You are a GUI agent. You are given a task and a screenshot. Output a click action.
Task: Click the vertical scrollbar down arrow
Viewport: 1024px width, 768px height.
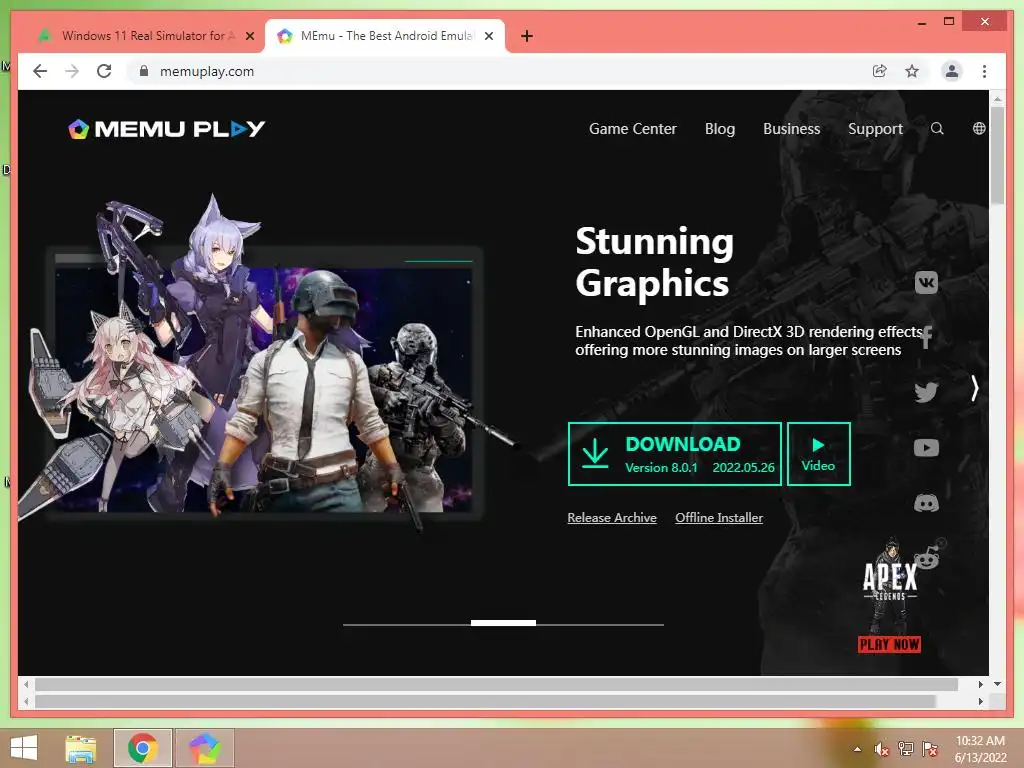997,684
